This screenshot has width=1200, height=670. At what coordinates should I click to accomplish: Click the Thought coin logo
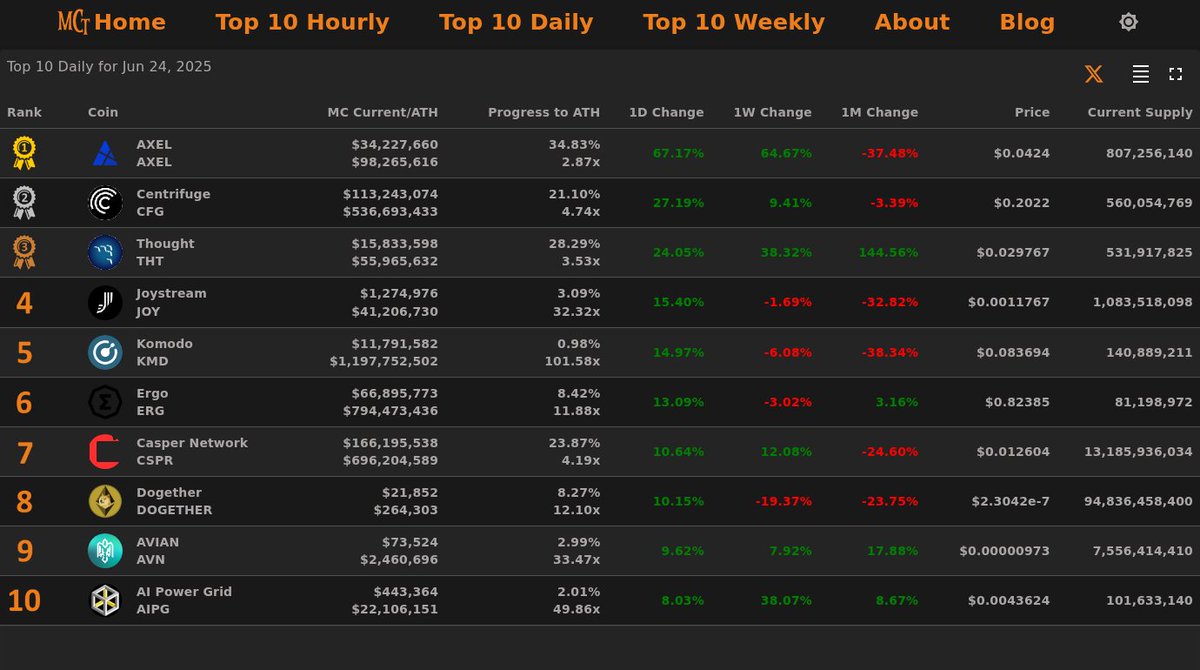click(x=105, y=253)
